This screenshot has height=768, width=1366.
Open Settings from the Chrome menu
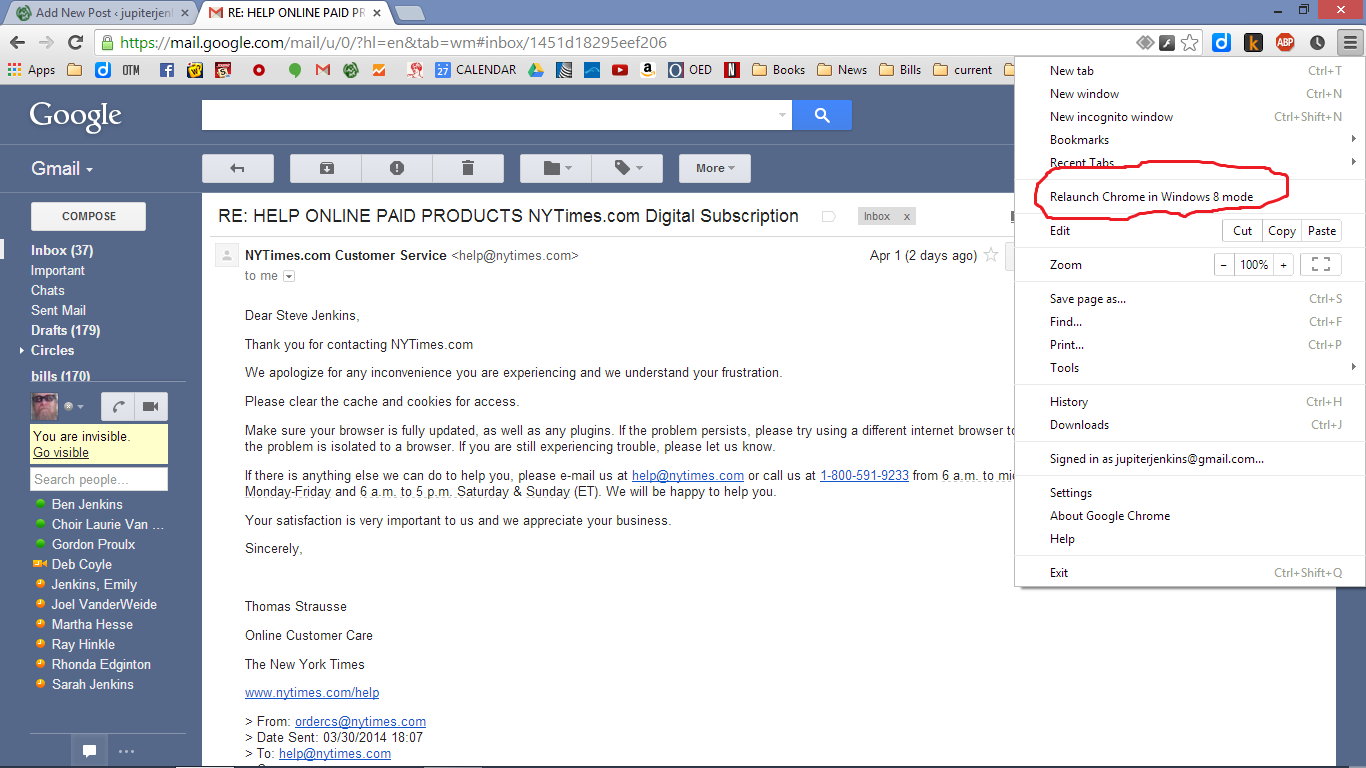click(x=1190, y=493)
